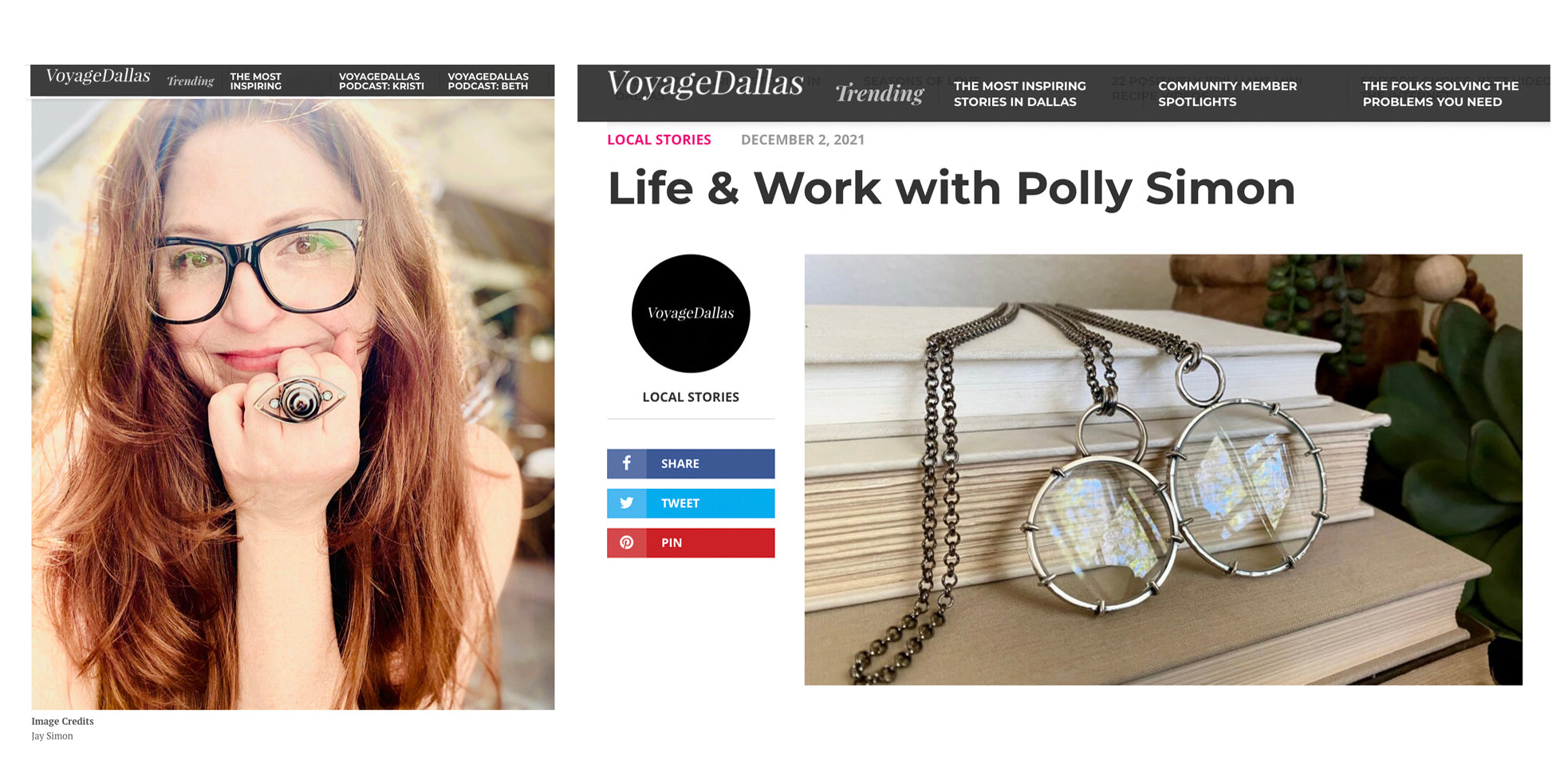1568x784 pixels.
Task: Open the glass pendant necklaces photo
Action: click(1163, 470)
